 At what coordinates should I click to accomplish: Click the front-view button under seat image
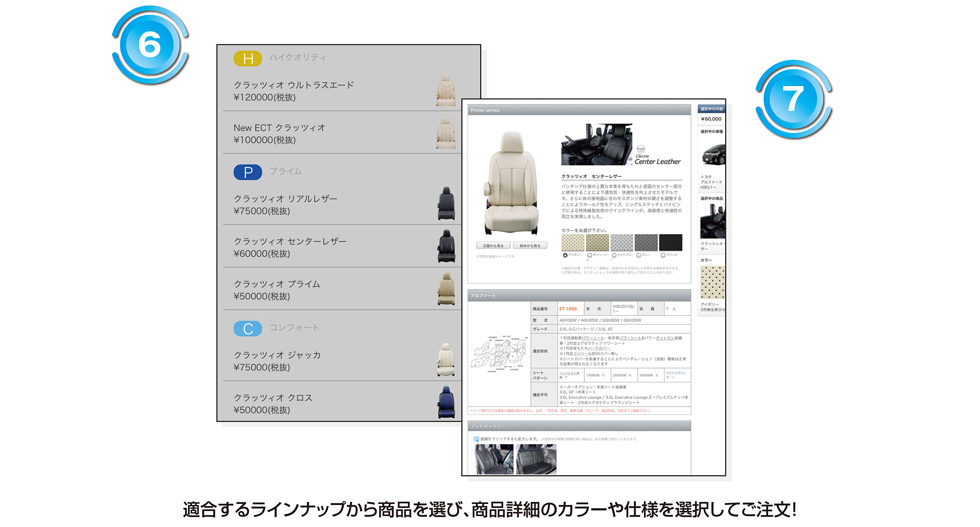pos(493,246)
